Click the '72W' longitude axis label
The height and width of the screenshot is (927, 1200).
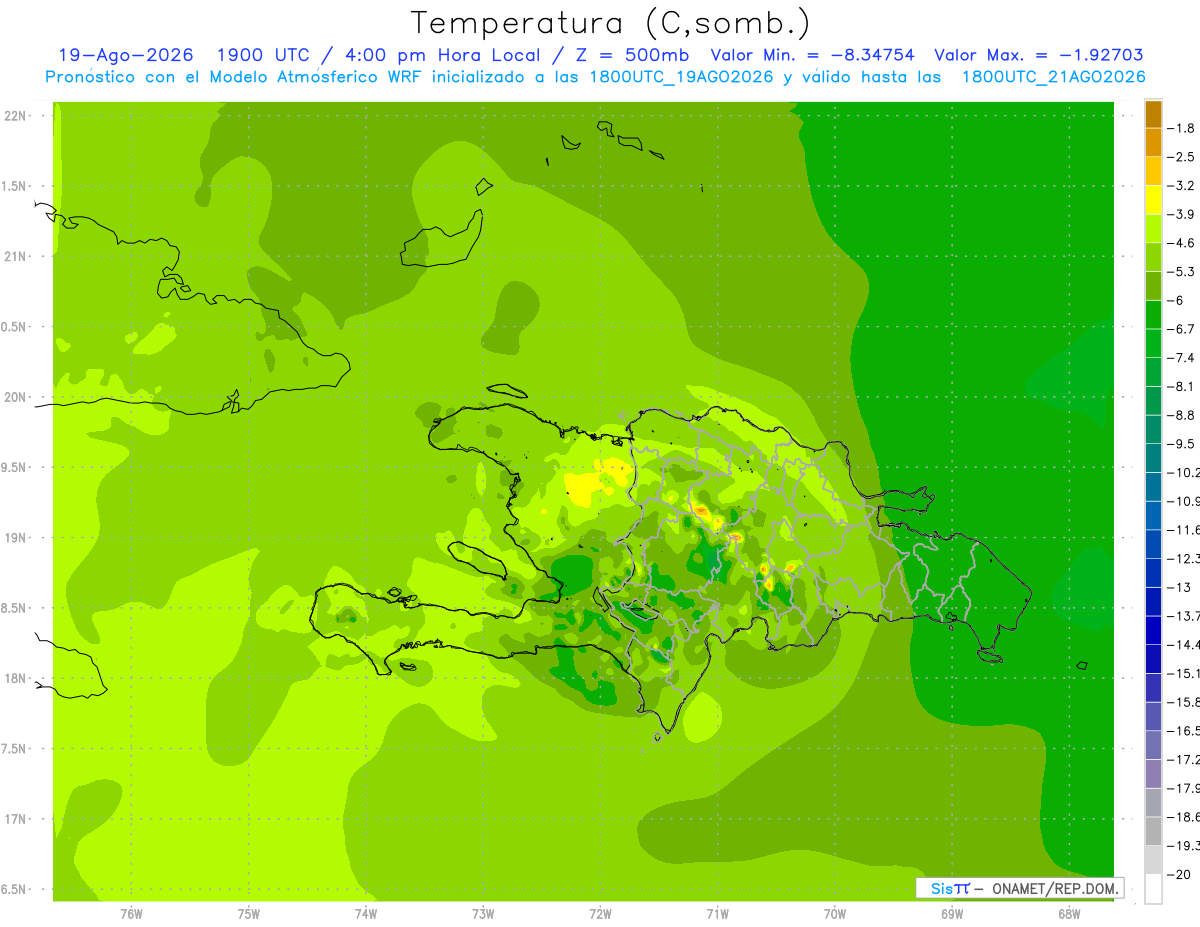(x=600, y=913)
